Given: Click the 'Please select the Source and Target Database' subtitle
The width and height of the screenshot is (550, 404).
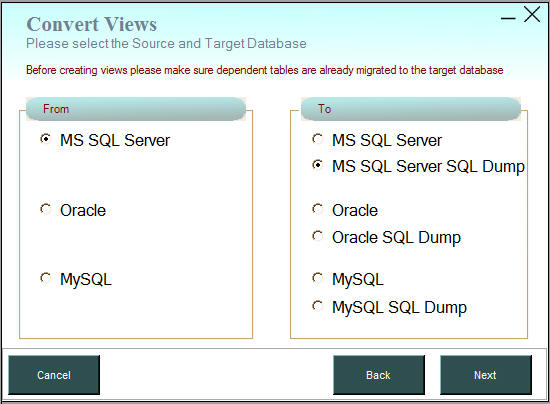Looking at the screenshot, I should tap(166, 43).
